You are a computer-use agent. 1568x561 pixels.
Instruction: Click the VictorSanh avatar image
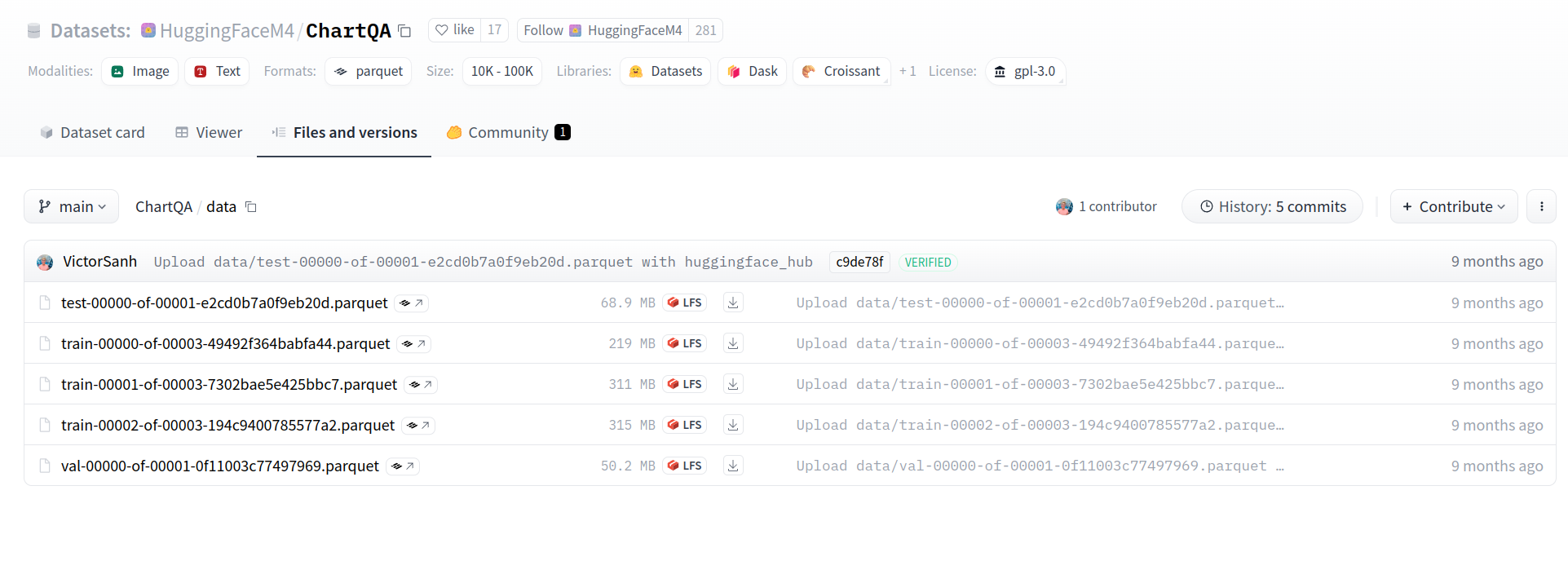(45, 262)
